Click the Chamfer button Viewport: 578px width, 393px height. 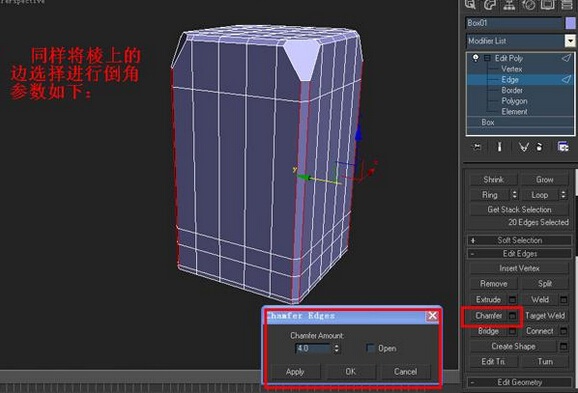pyautogui.click(x=488, y=316)
